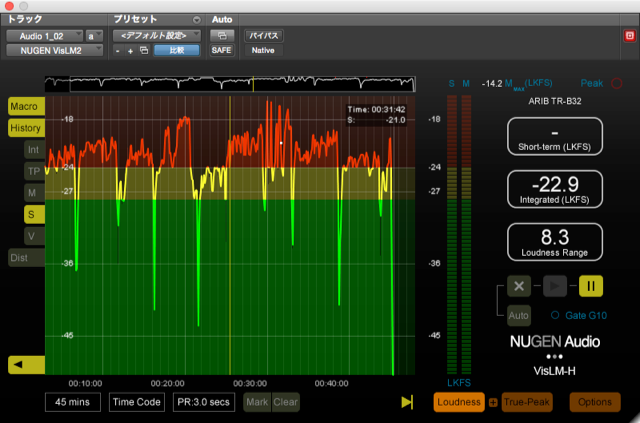Toggle the バイパス bypass button

click(x=264, y=36)
